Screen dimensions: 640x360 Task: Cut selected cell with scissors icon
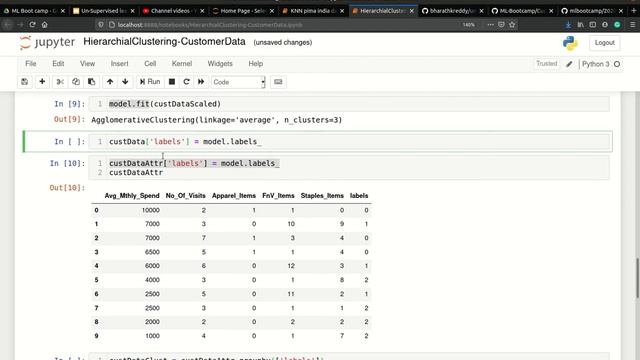coord(60,82)
